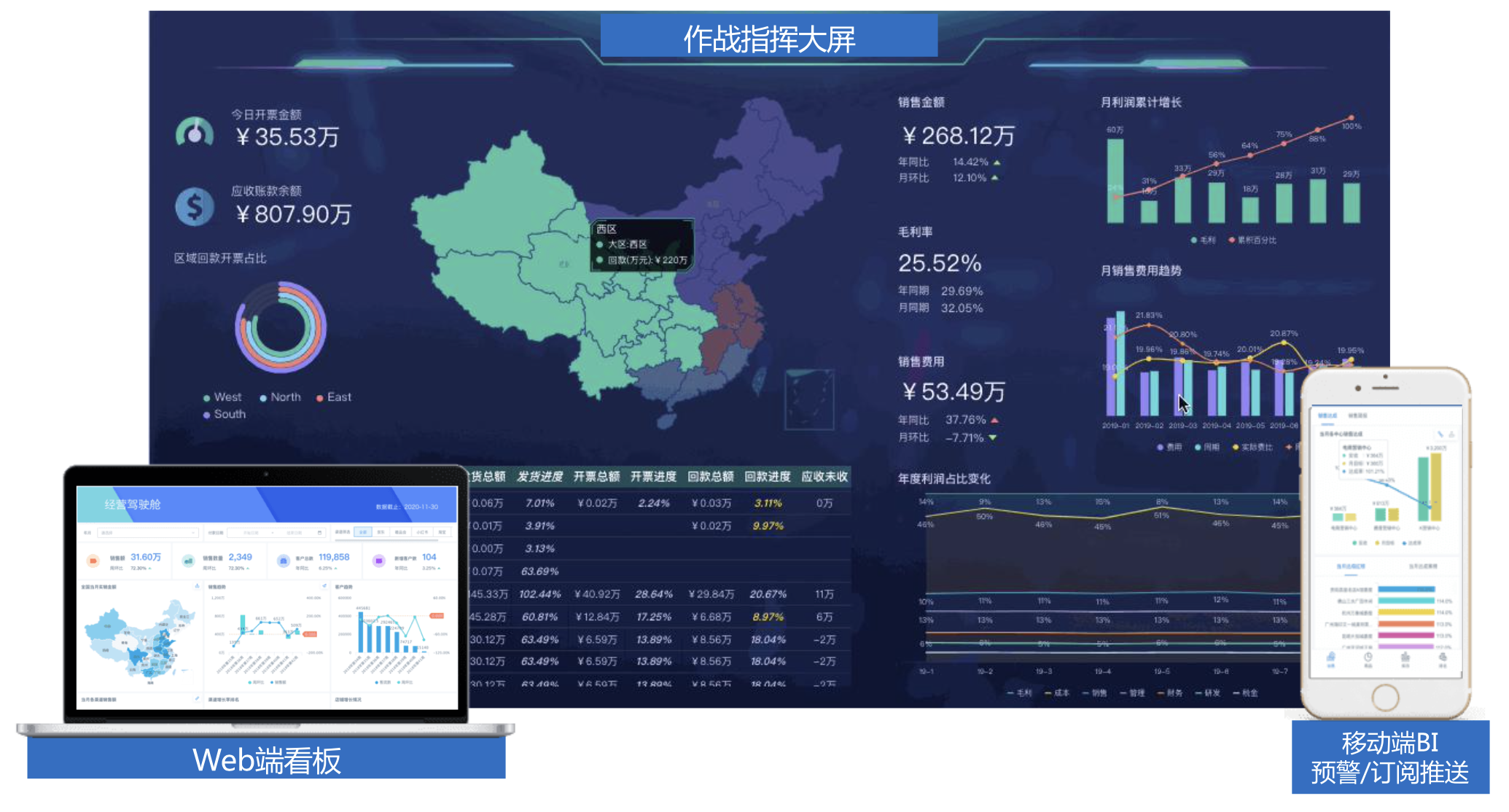This screenshot has height=812, width=1509.
Task: Click the 经营驾驶舱 header on the laptop dashboard
Action: [133, 504]
